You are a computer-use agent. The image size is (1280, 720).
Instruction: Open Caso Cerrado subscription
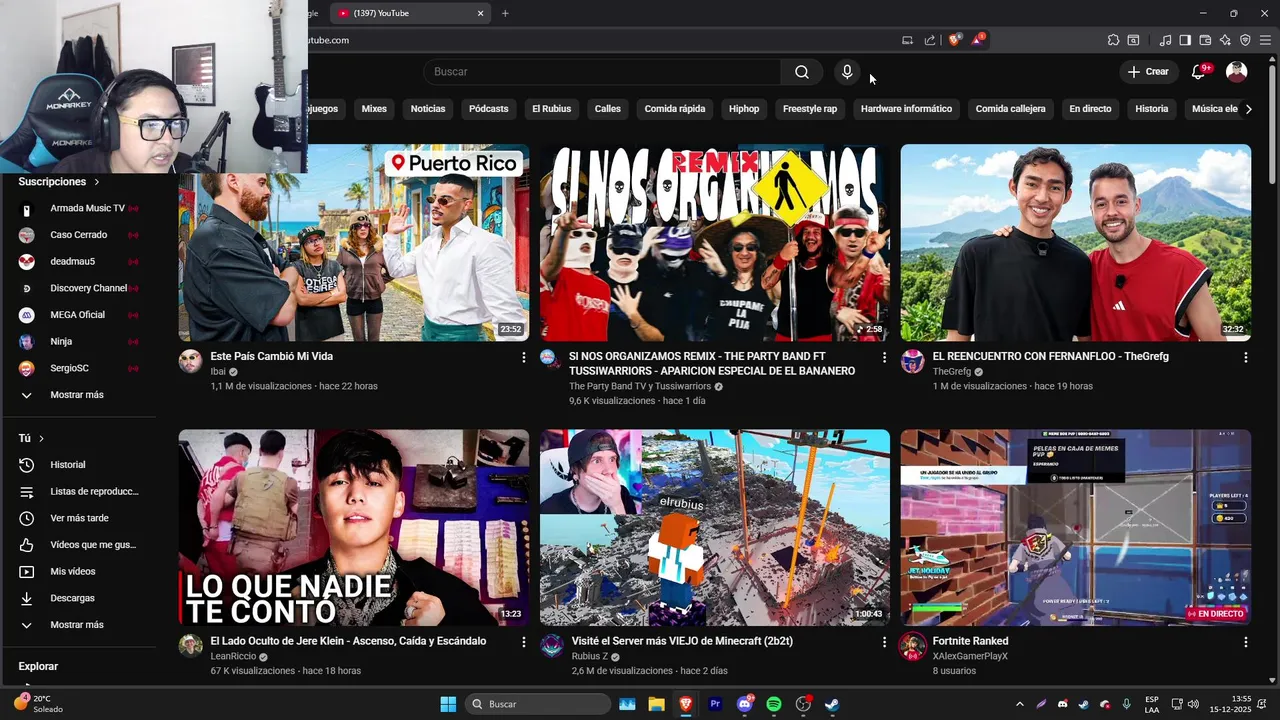coord(78,235)
